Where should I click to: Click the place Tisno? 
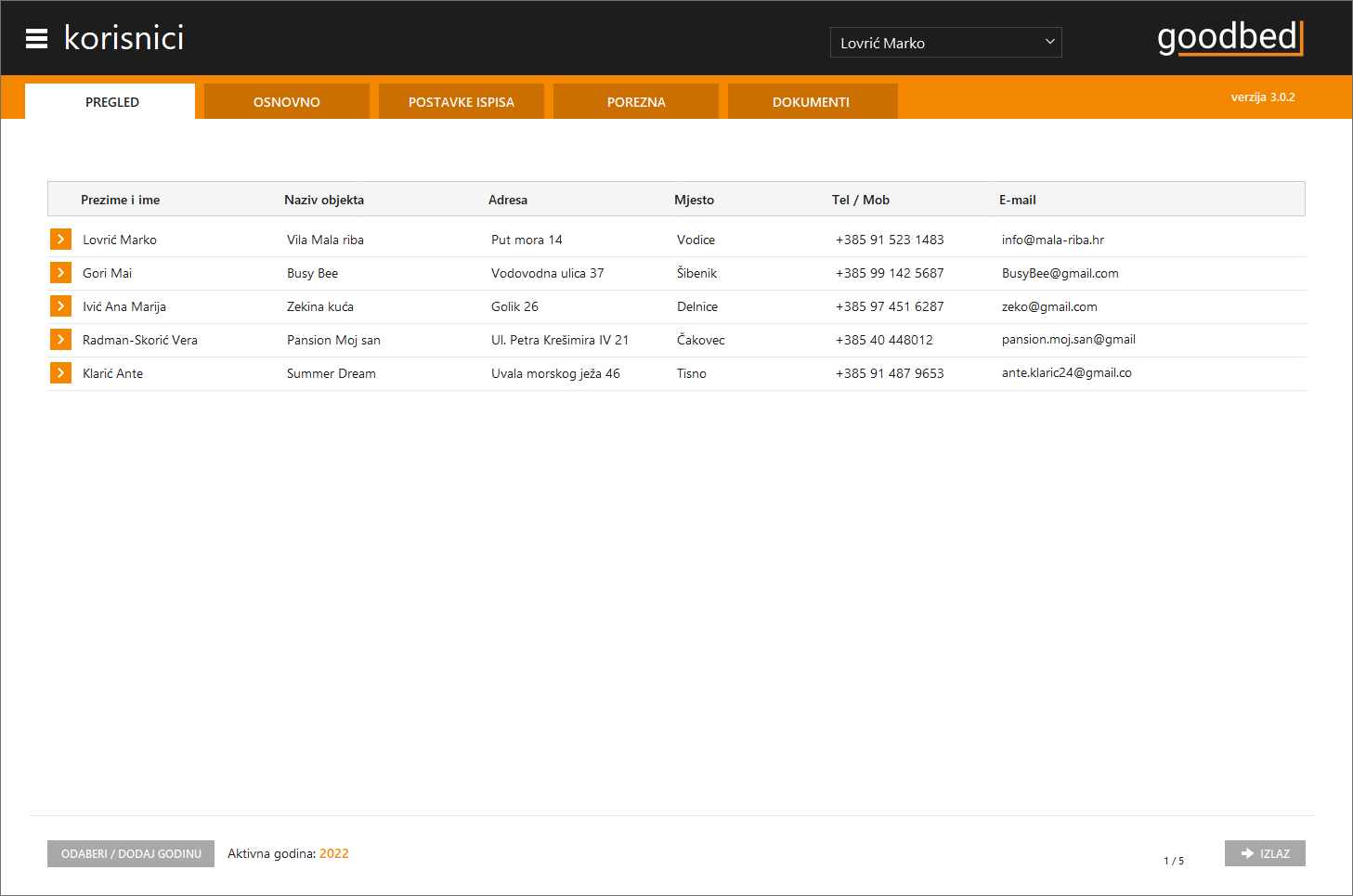coord(692,373)
